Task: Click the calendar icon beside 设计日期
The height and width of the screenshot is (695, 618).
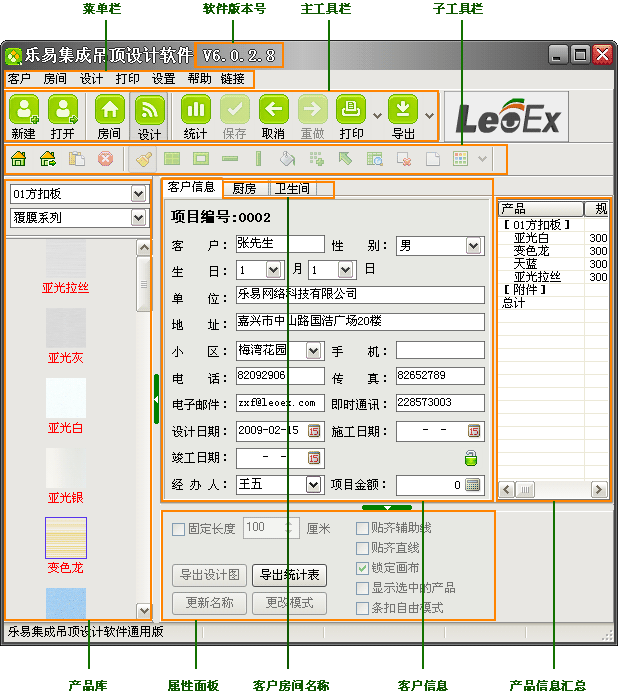Action: click(x=314, y=431)
